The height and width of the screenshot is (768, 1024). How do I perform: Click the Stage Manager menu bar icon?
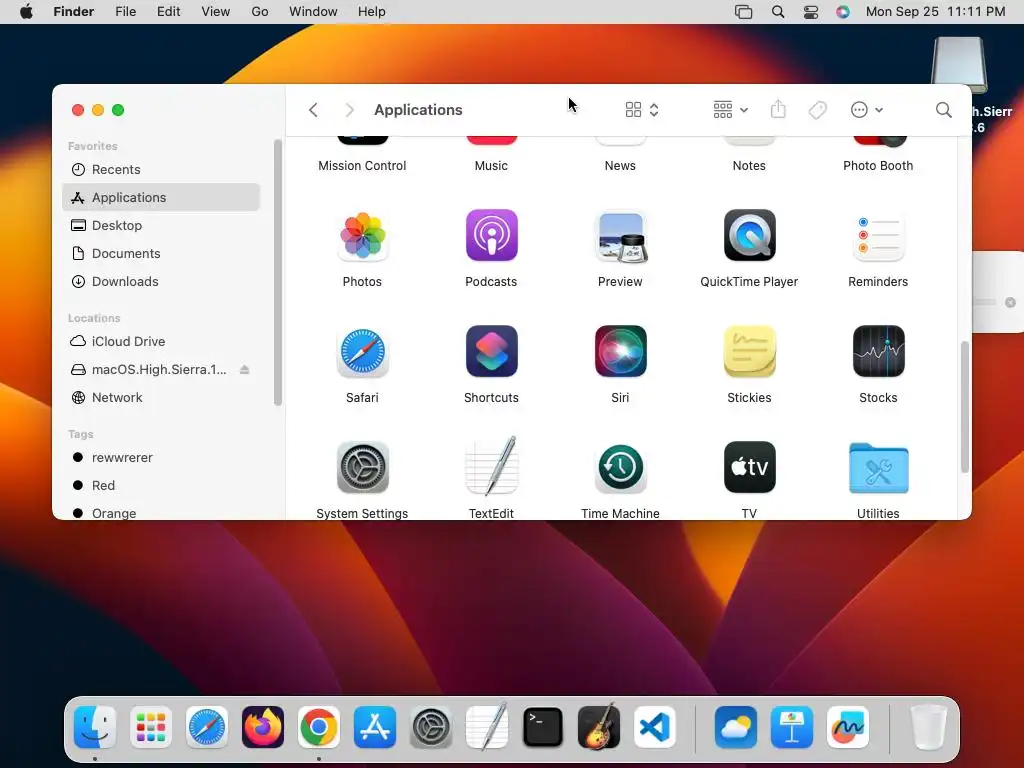tap(744, 12)
